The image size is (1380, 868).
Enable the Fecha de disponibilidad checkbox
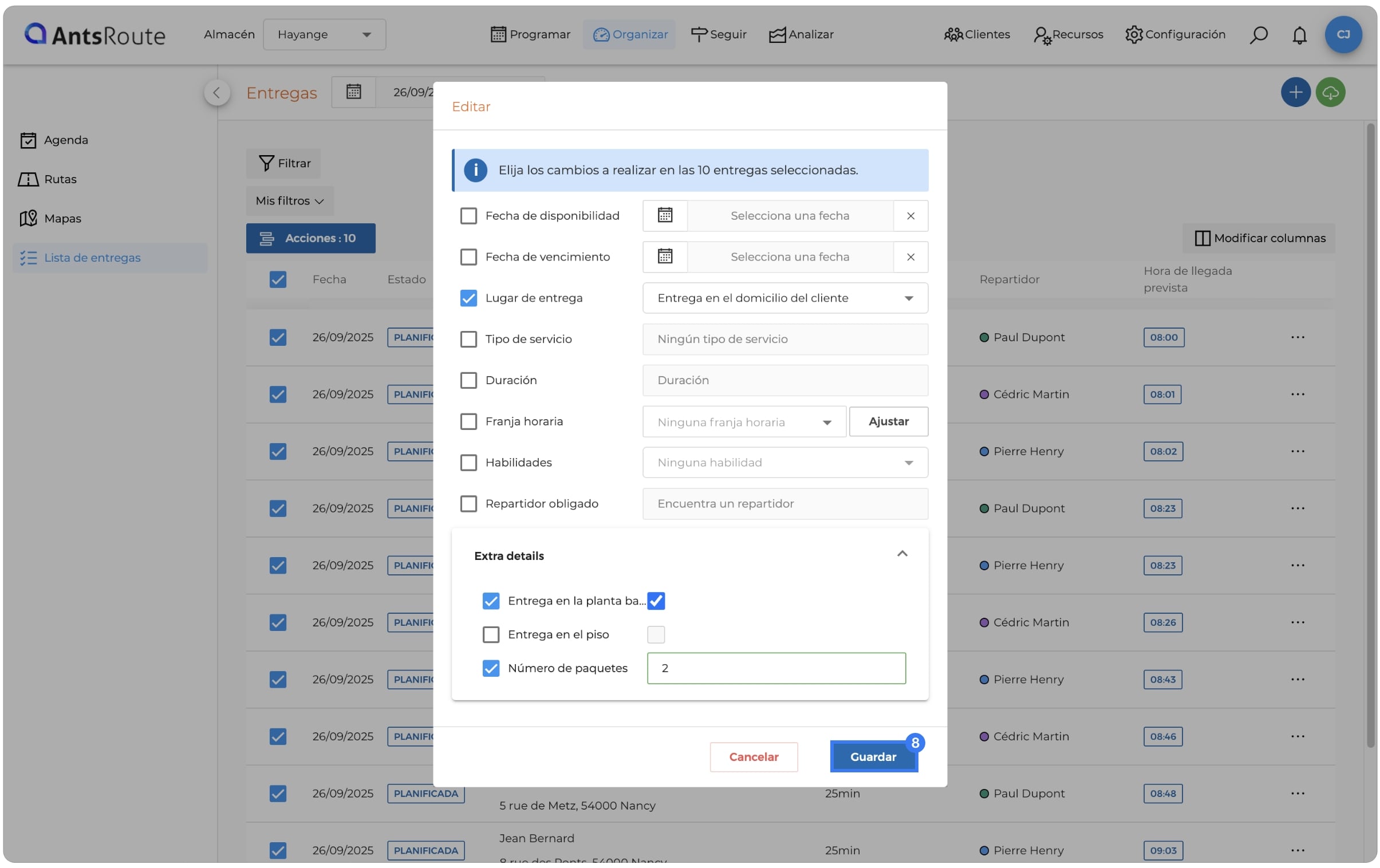[468, 216]
